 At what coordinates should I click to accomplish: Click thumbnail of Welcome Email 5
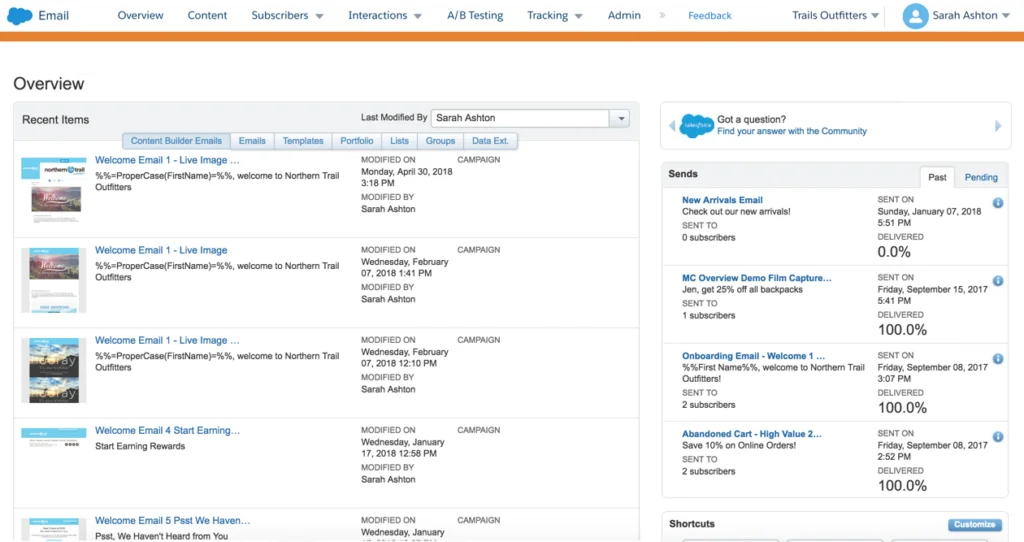click(54, 529)
